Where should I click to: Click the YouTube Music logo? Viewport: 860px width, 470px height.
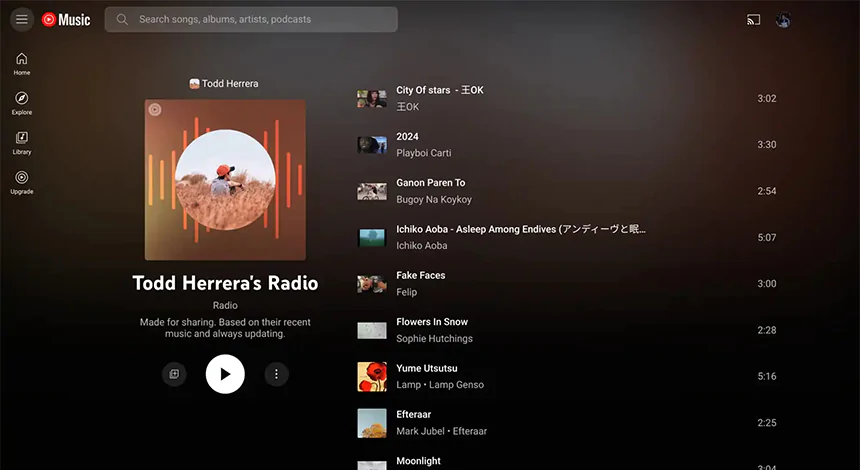pyautogui.click(x=66, y=20)
